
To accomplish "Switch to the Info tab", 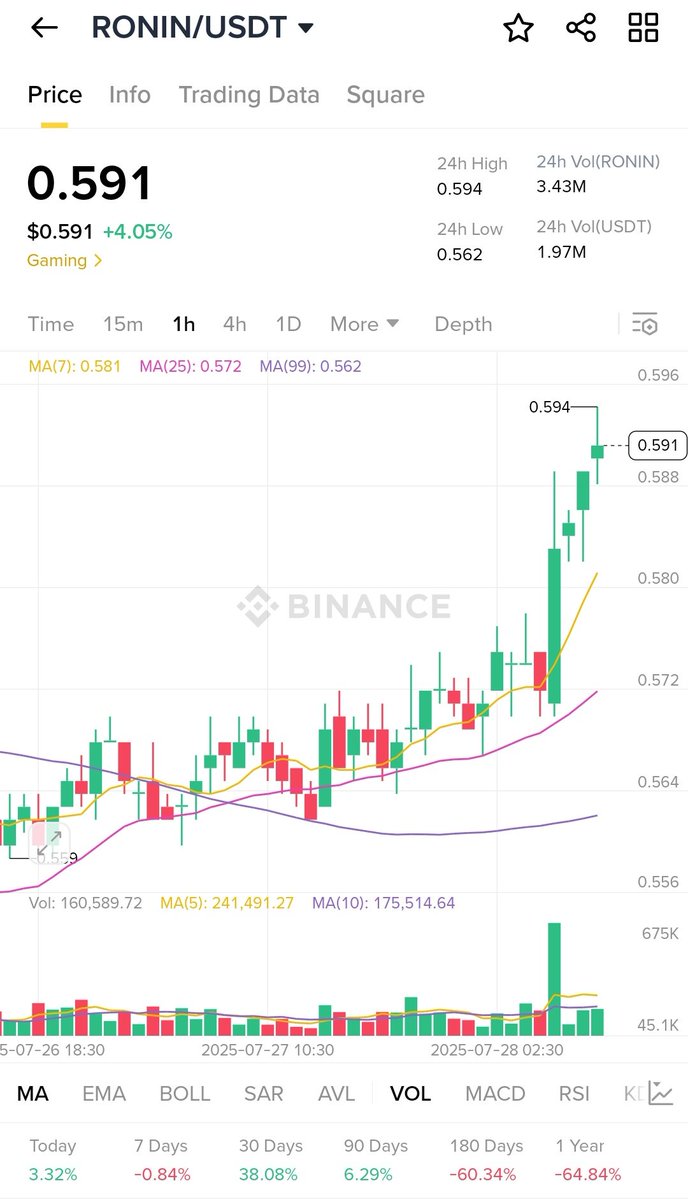I will (x=130, y=95).
